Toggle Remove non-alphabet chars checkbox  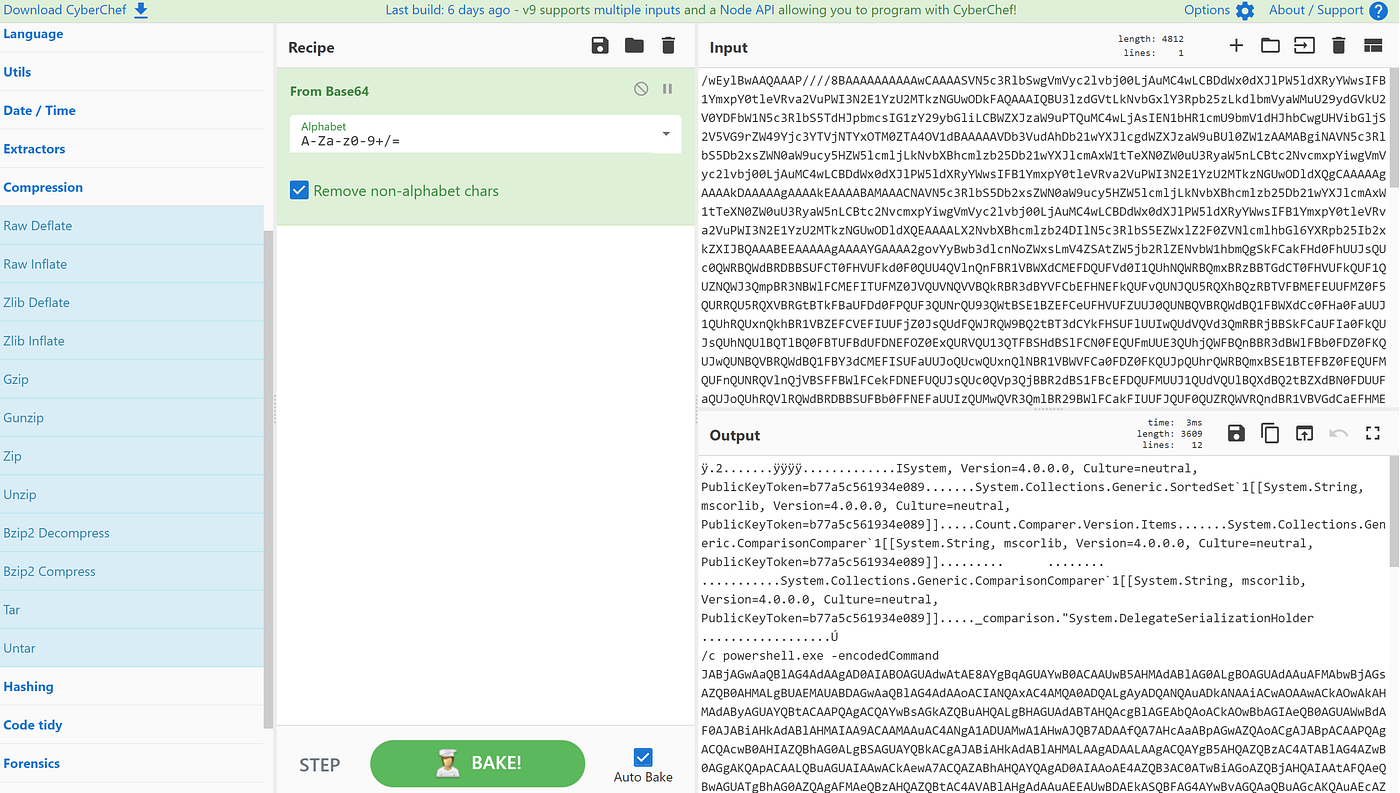click(299, 190)
